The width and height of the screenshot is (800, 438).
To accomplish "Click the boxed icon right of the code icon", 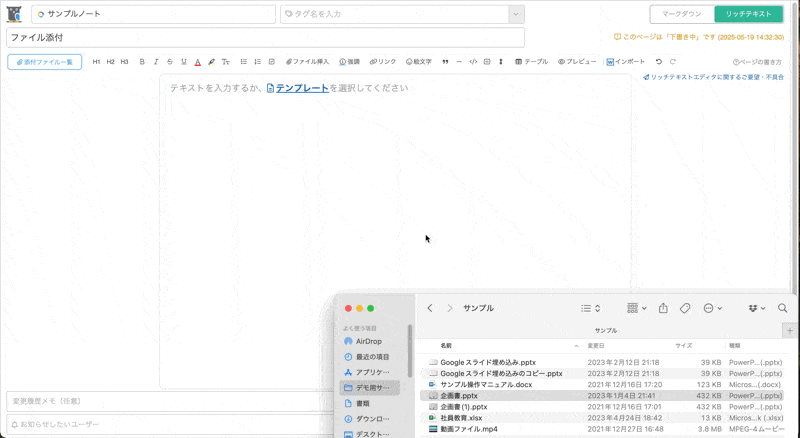I will (x=487, y=62).
